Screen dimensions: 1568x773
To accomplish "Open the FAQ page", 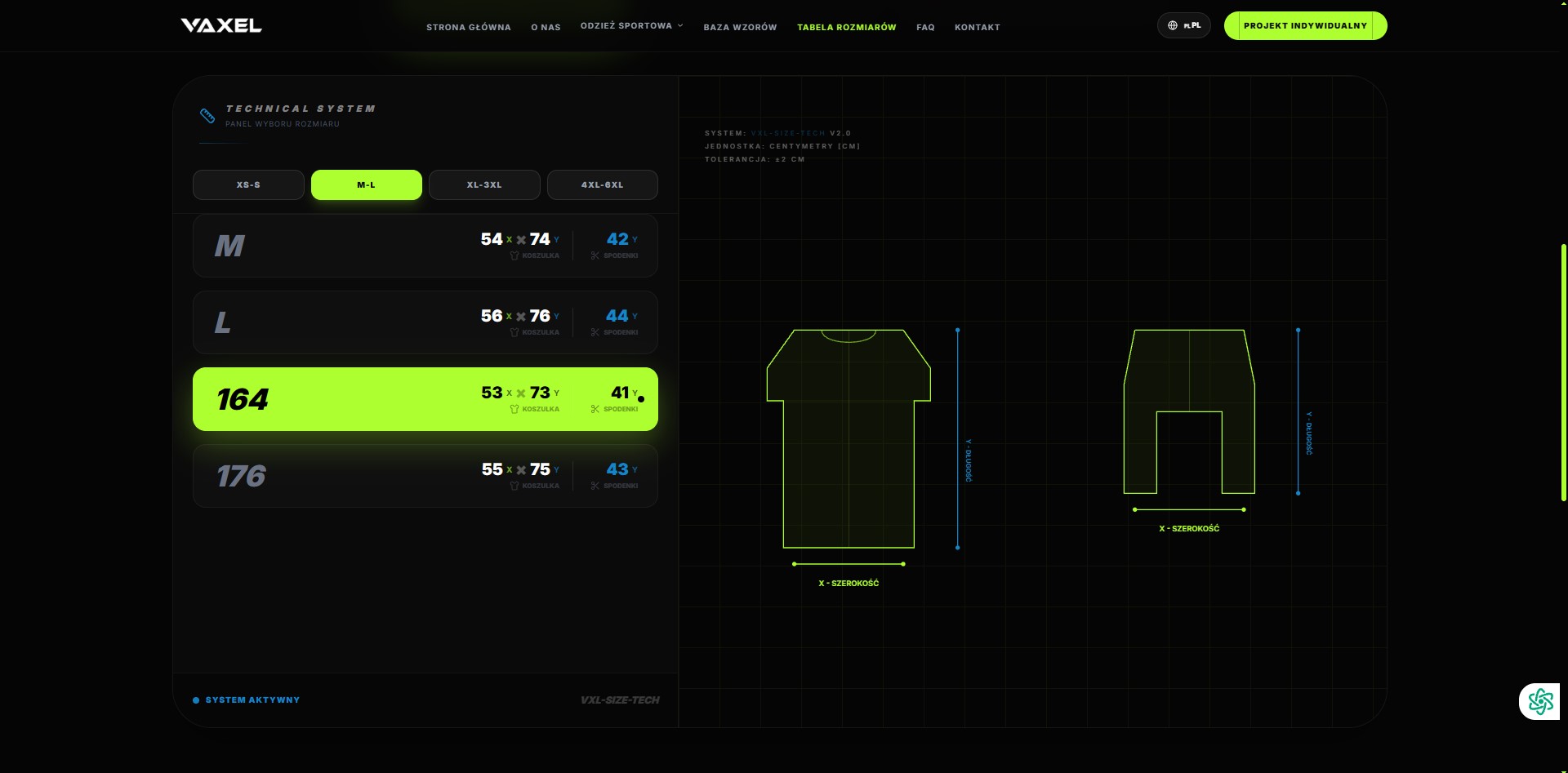I will point(925,27).
